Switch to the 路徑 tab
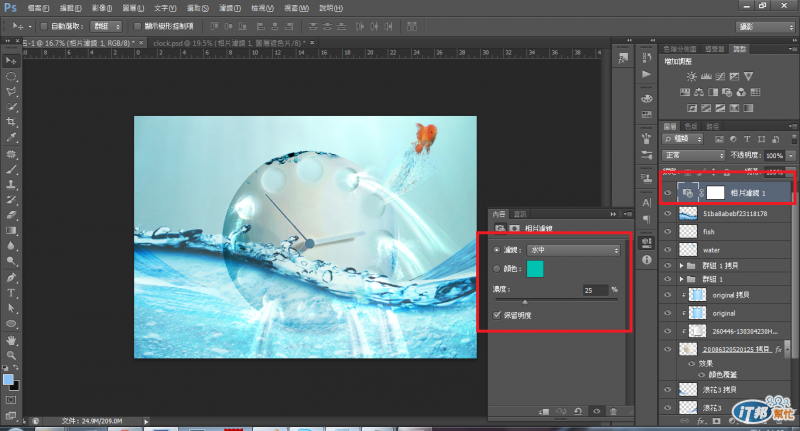Viewport: 800px width, 431px height. [x=713, y=126]
